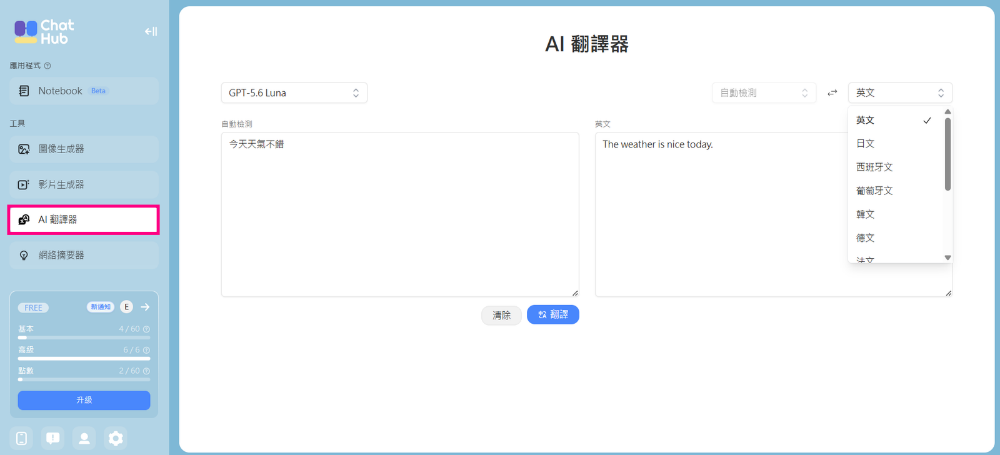Click the help icon beside 應用程式

pos(48,66)
